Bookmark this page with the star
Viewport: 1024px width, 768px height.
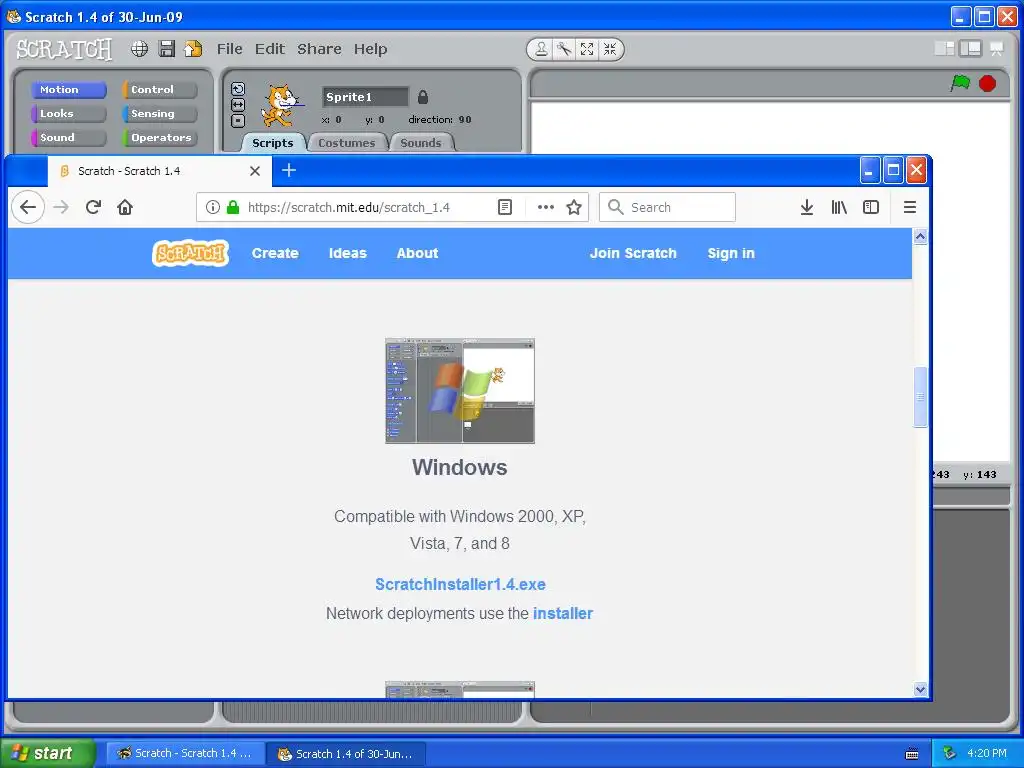tap(574, 207)
